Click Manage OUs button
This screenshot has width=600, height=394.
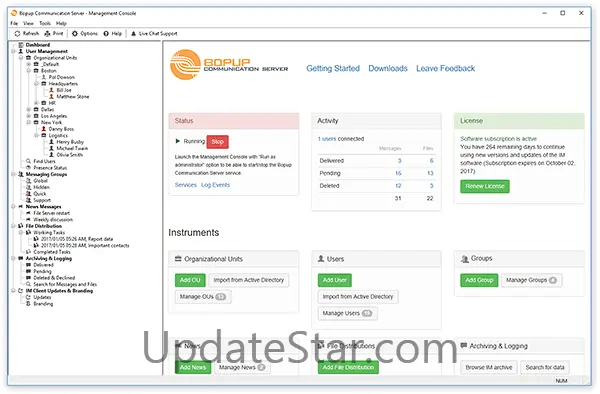[x=203, y=297]
